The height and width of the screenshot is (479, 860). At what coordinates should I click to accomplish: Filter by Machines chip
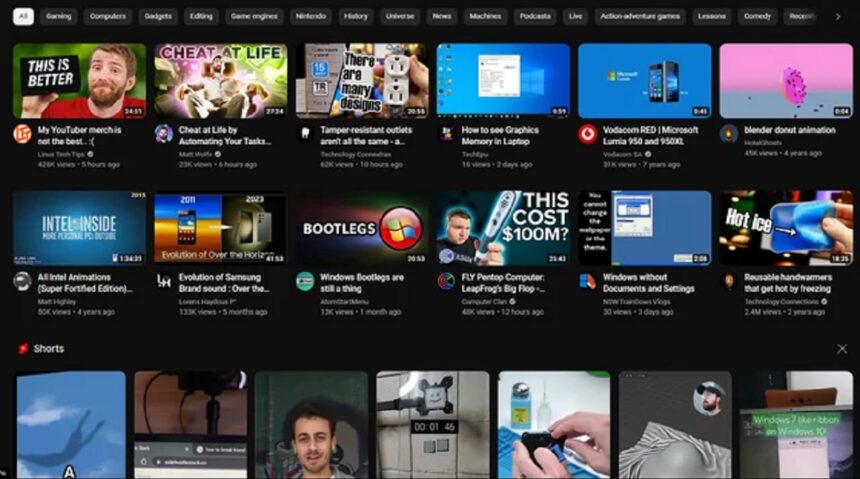485,16
